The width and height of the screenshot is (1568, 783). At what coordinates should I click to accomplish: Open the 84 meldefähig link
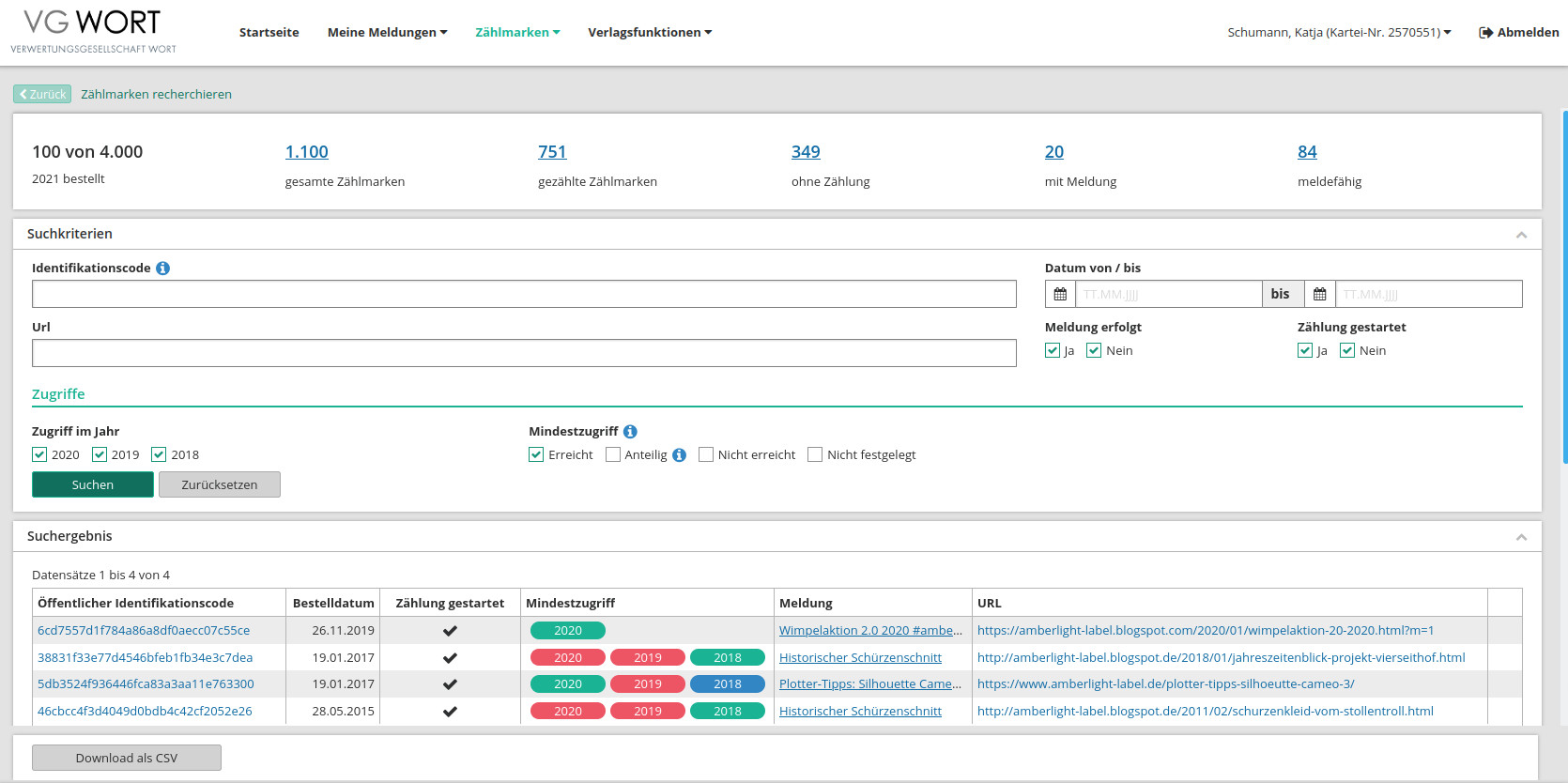pyautogui.click(x=1307, y=152)
